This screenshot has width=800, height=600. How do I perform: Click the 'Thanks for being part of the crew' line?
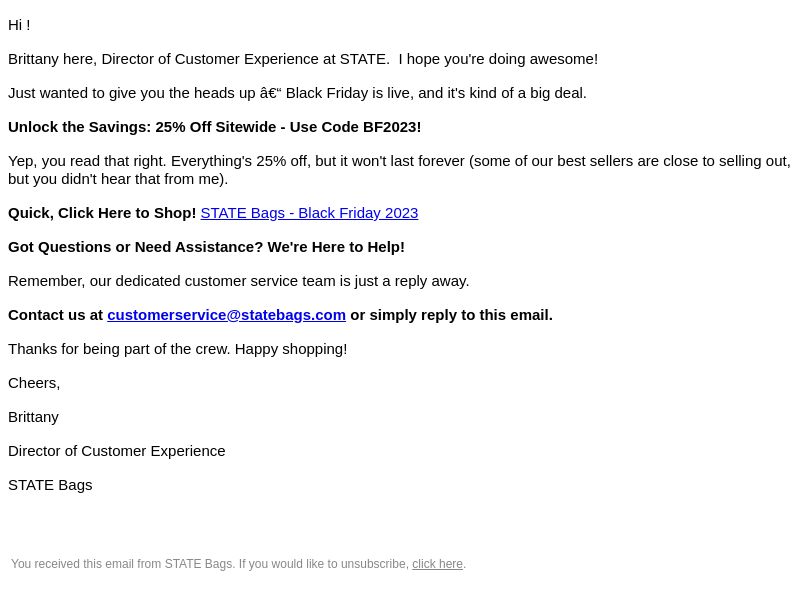point(178,349)
